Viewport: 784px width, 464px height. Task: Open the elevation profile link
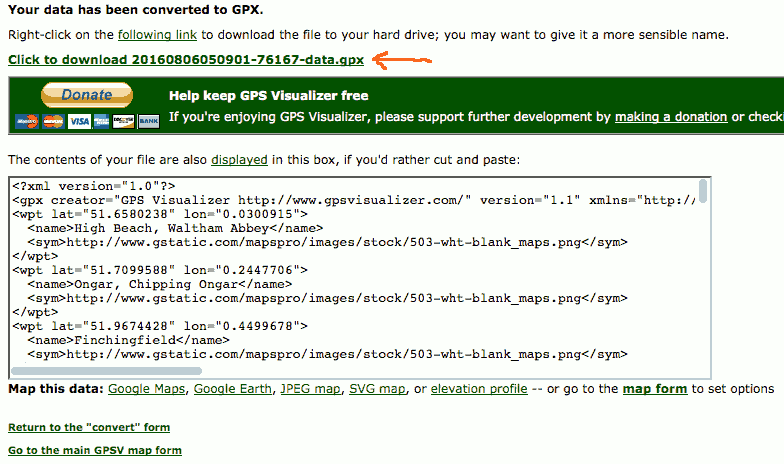tap(479, 389)
